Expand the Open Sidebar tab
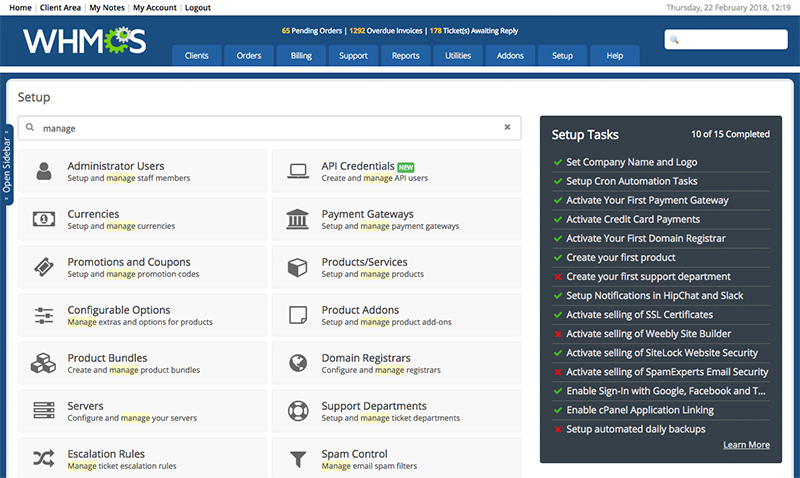Viewport: 800px width, 478px height. tap(7, 165)
